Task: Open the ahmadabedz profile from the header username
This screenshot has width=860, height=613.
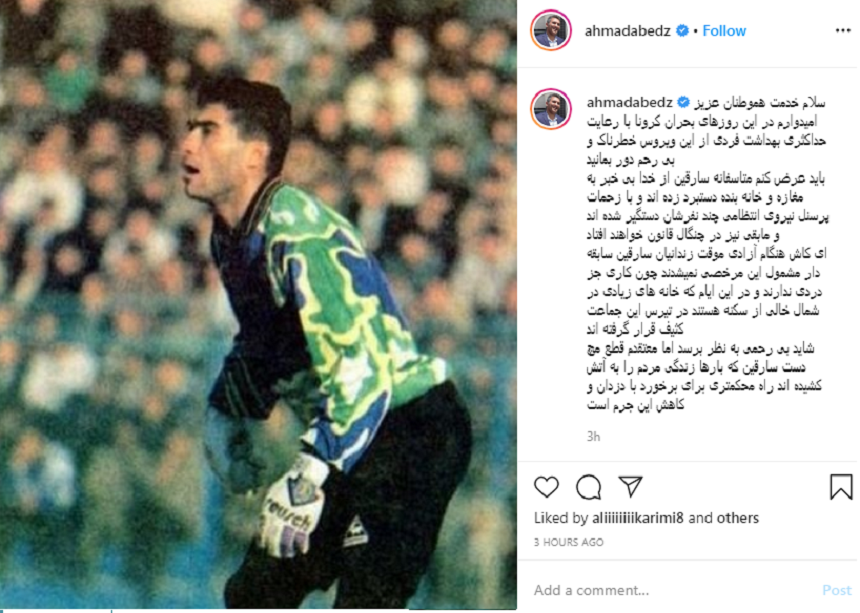Action: click(627, 31)
